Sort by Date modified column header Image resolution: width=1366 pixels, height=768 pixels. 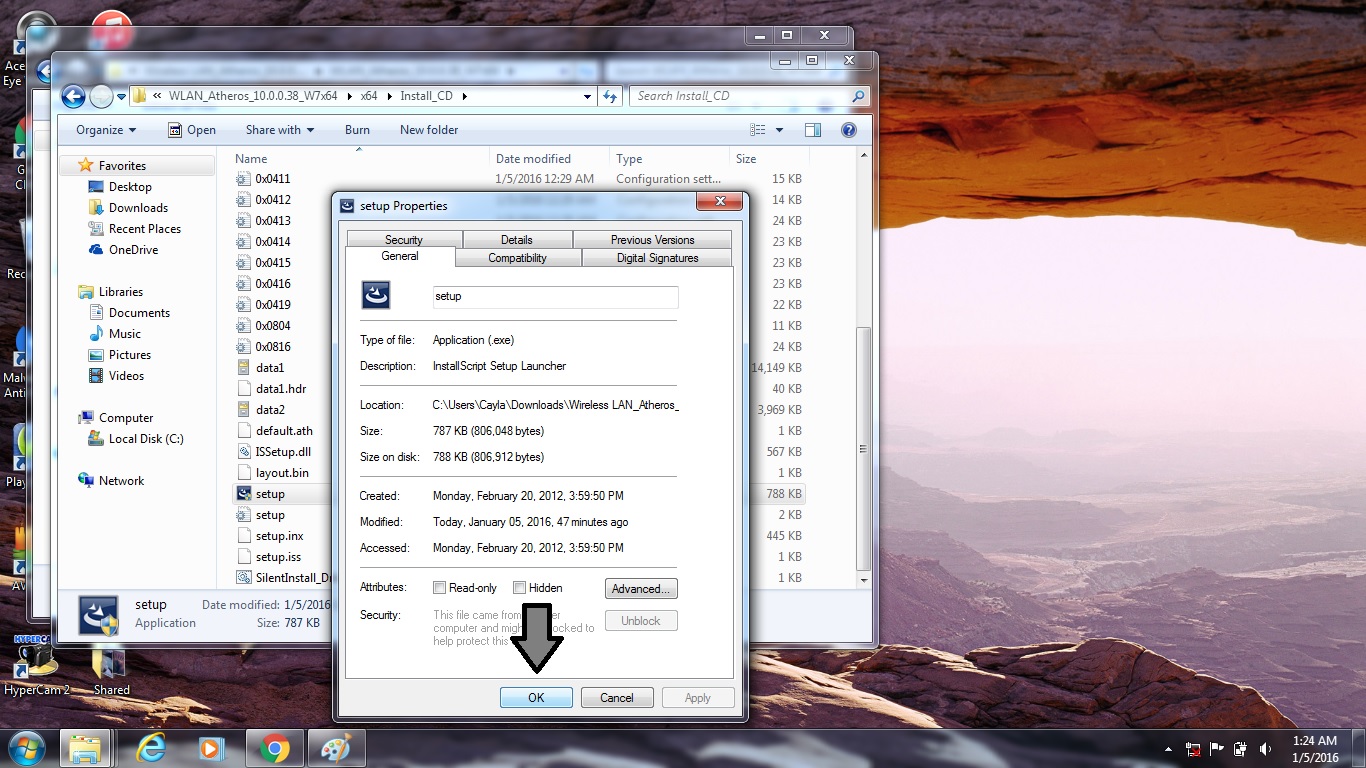coord(549,159)
